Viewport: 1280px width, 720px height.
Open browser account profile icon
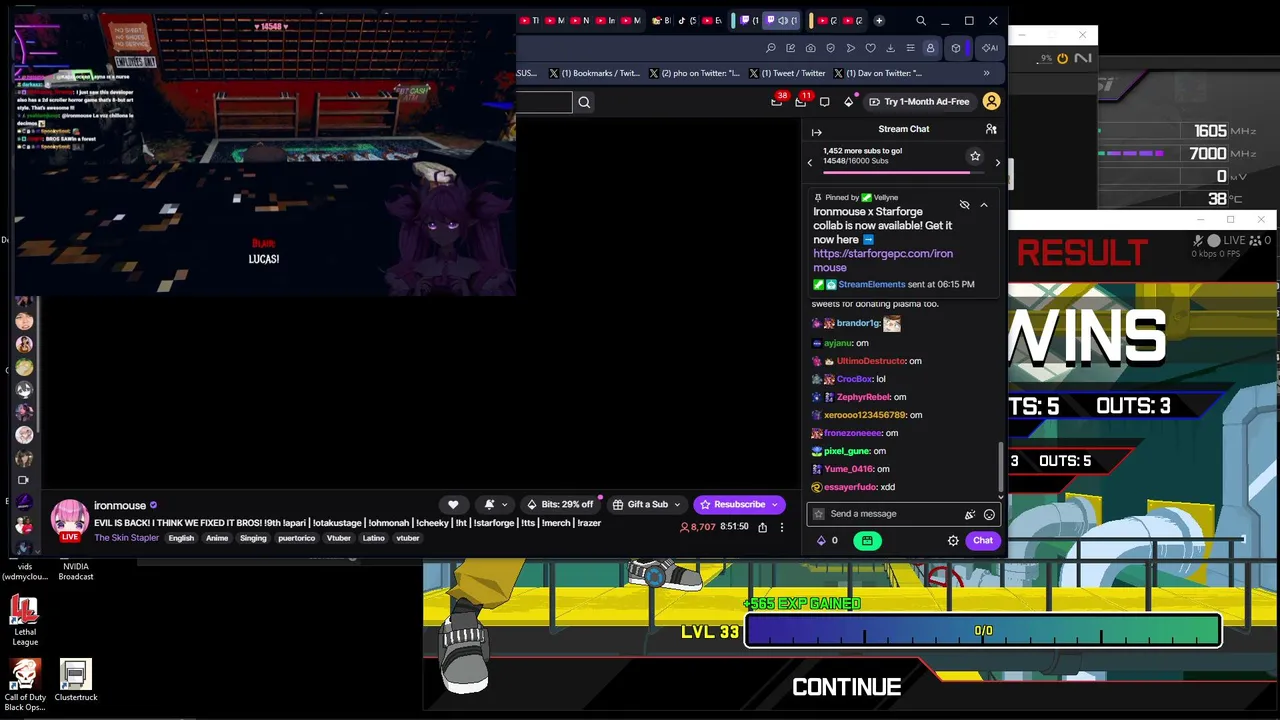pyautogui.click(x=930, y=48)
